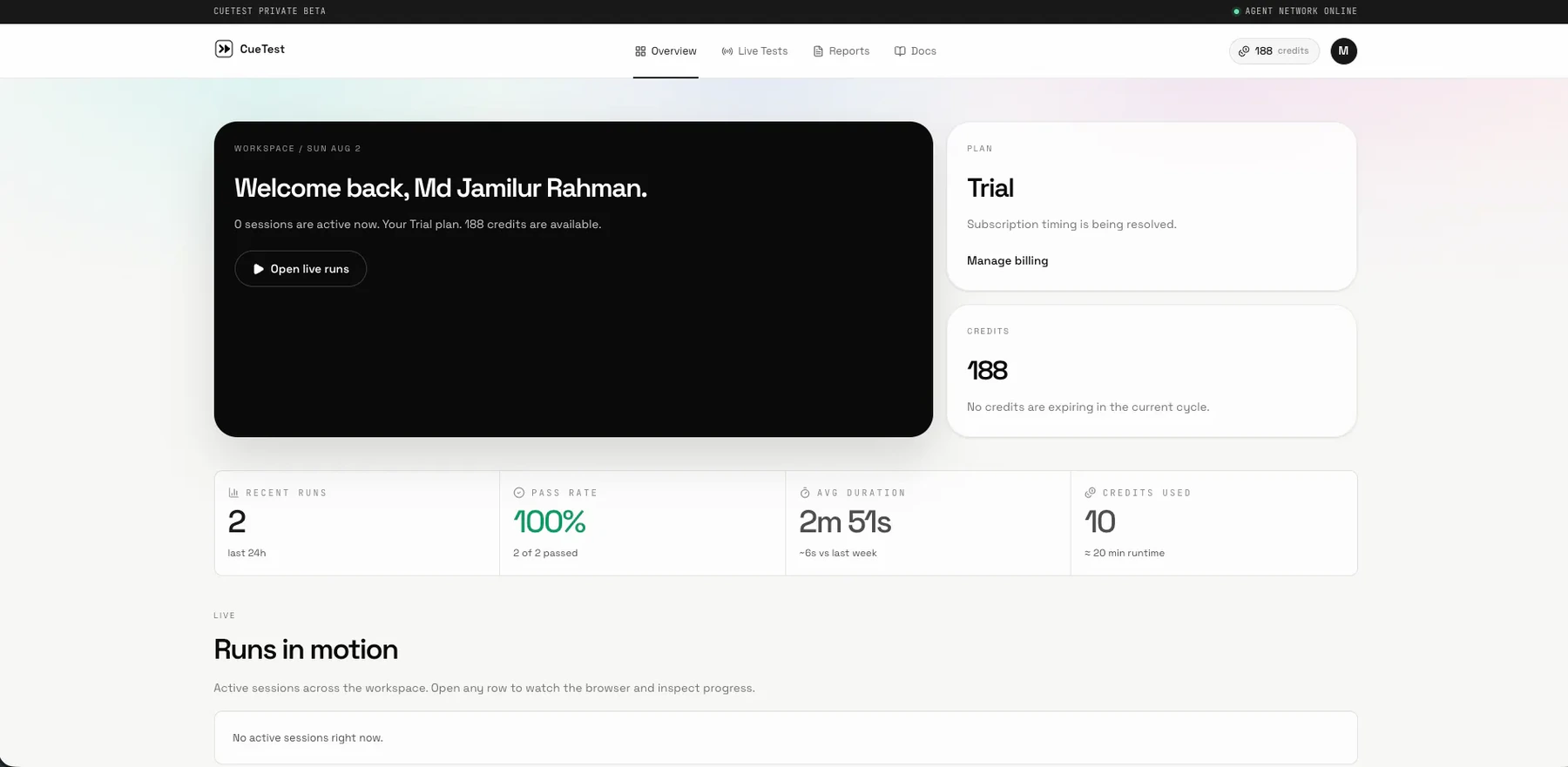Screen dimensions: 1568x767
Task: Click the Reports document icon
Action: pyautogui.click(x=818, y=51)
